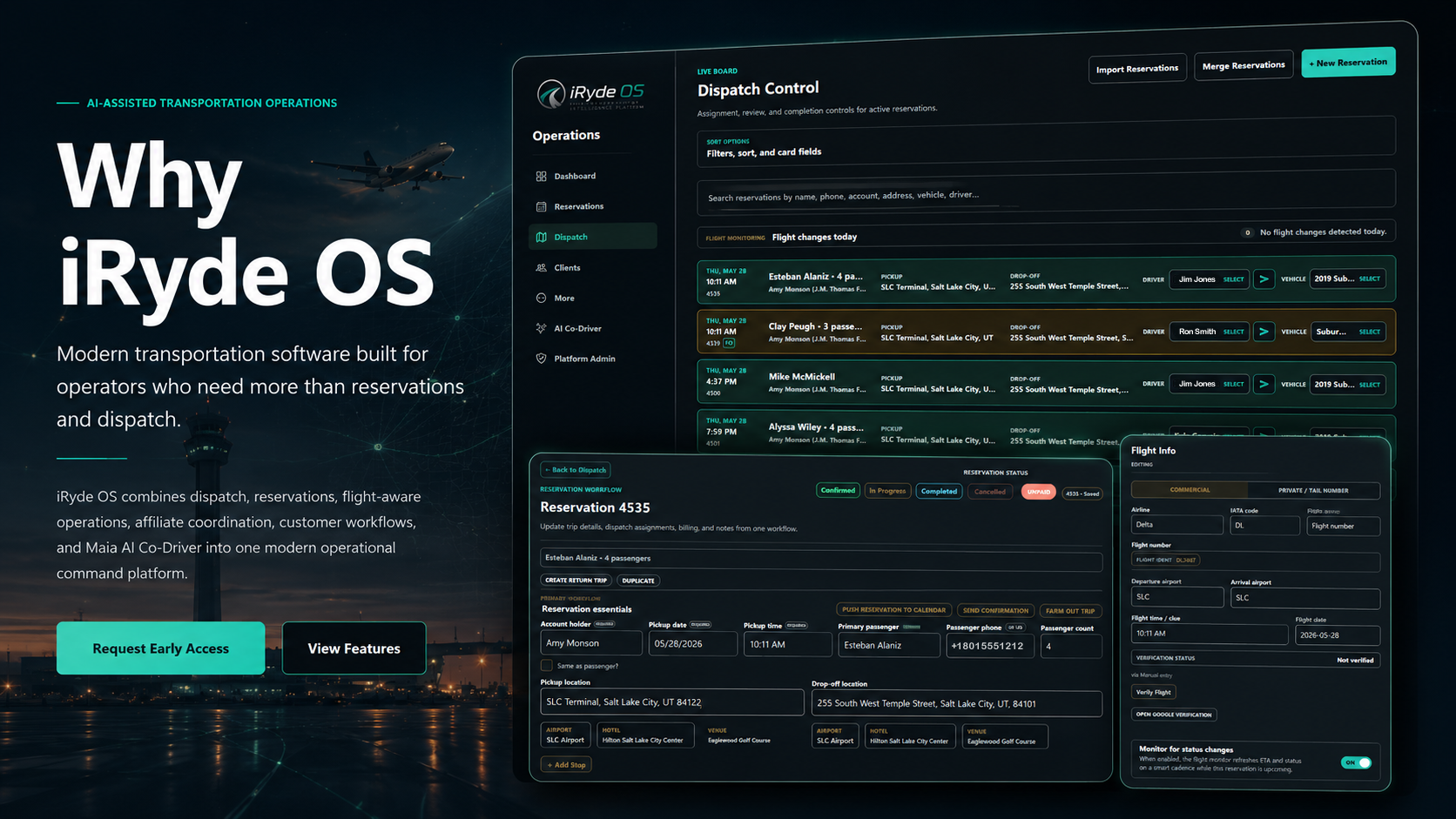
Task: Select vehicle on Mike McMickell row
Action: pos(1347,384)
